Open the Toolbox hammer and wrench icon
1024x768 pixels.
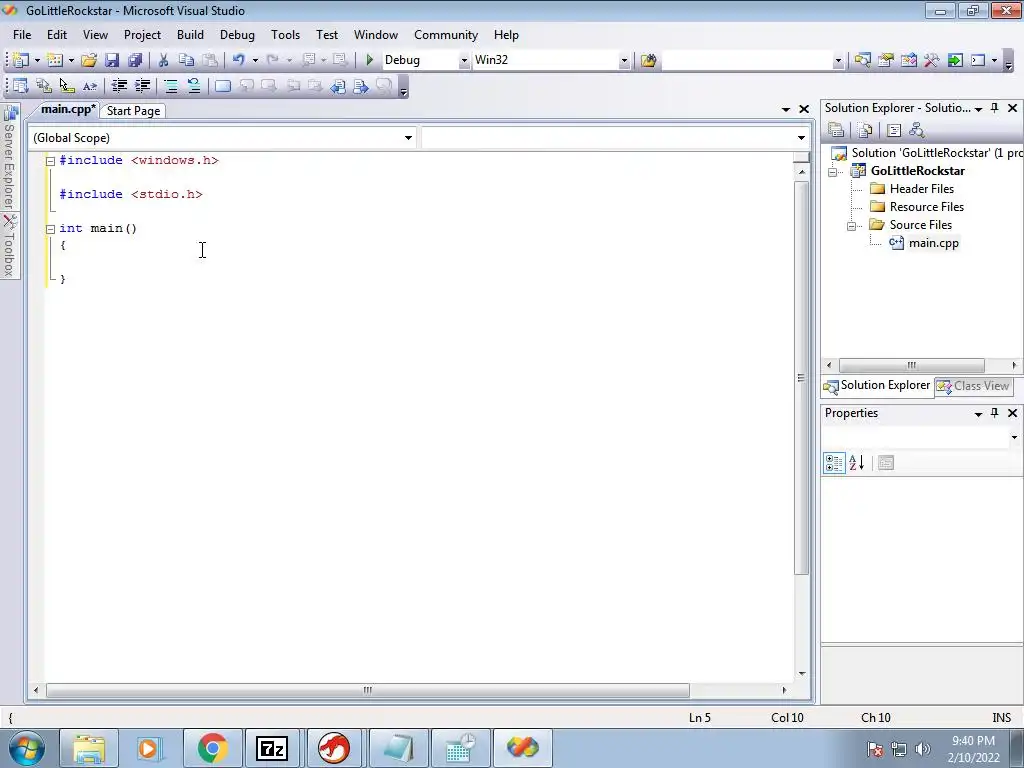(931, 60)
